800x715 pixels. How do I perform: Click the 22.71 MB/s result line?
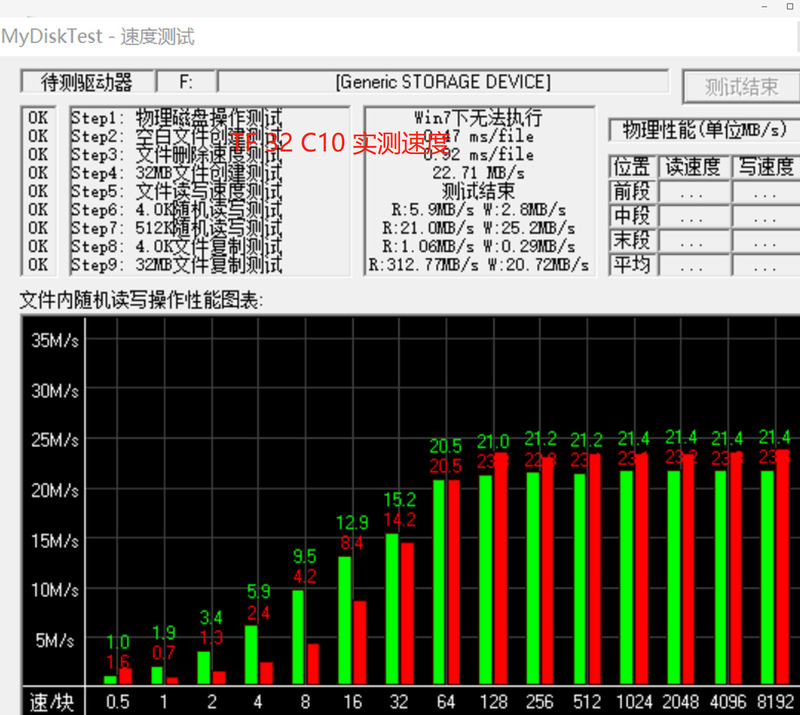[479, 173]
